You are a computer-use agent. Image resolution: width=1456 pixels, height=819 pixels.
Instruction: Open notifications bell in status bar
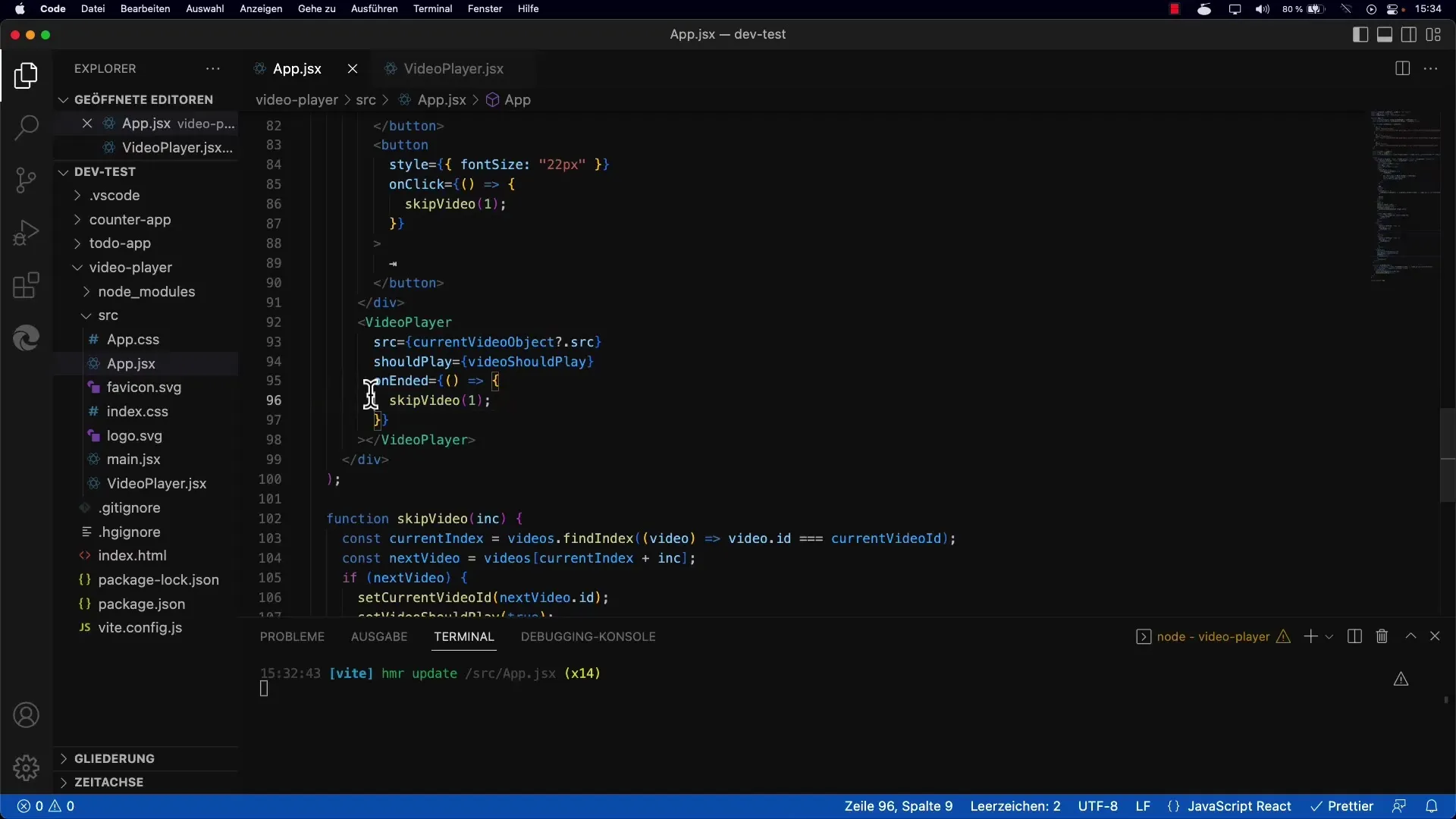(x=1432, y=806)
